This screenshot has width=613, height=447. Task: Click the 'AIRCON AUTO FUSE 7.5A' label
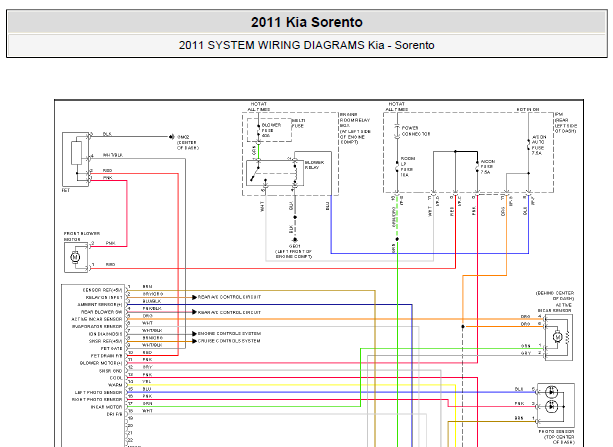tap(538, 145)
